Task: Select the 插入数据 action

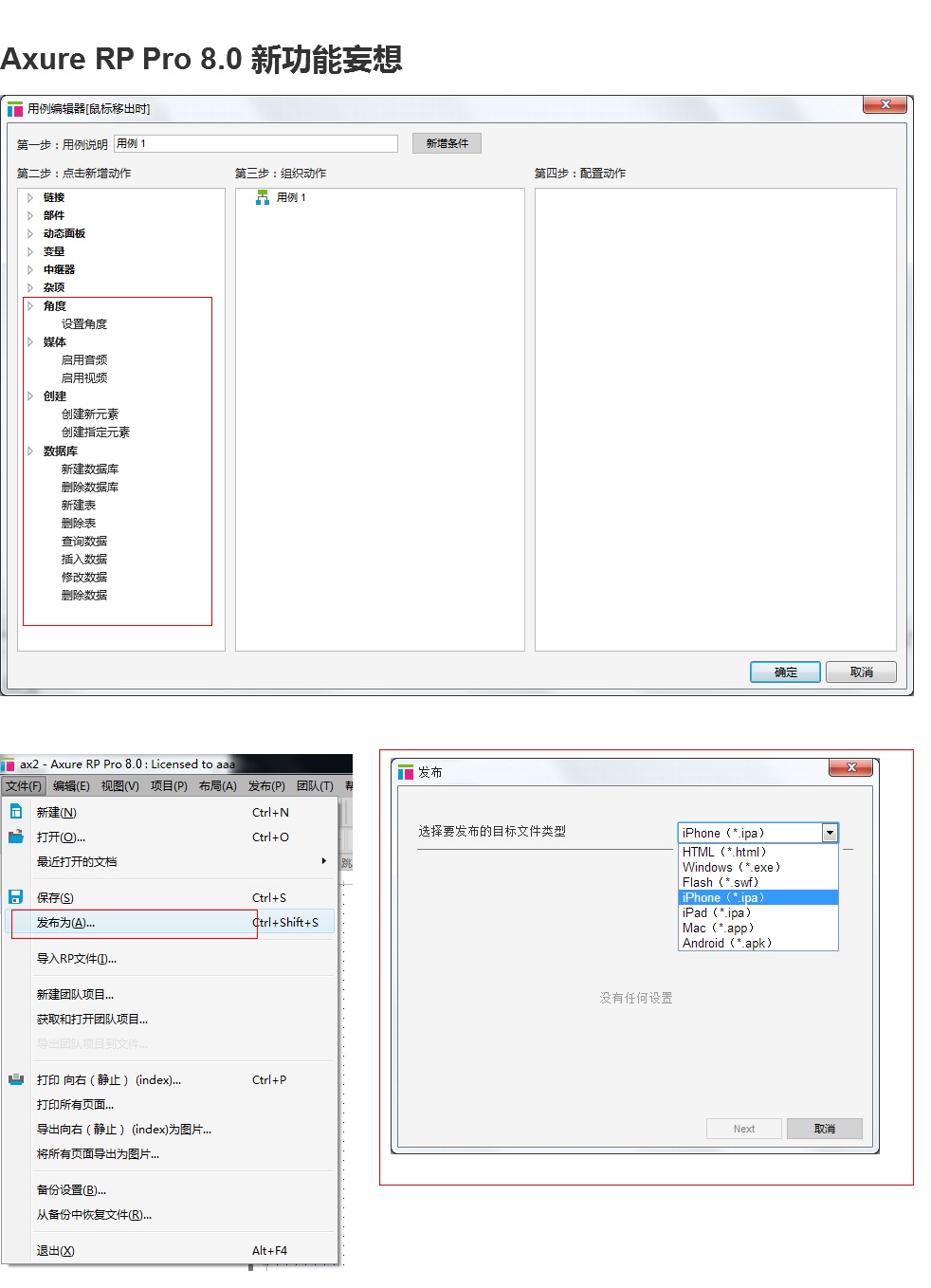Action: tap(84, 559)
